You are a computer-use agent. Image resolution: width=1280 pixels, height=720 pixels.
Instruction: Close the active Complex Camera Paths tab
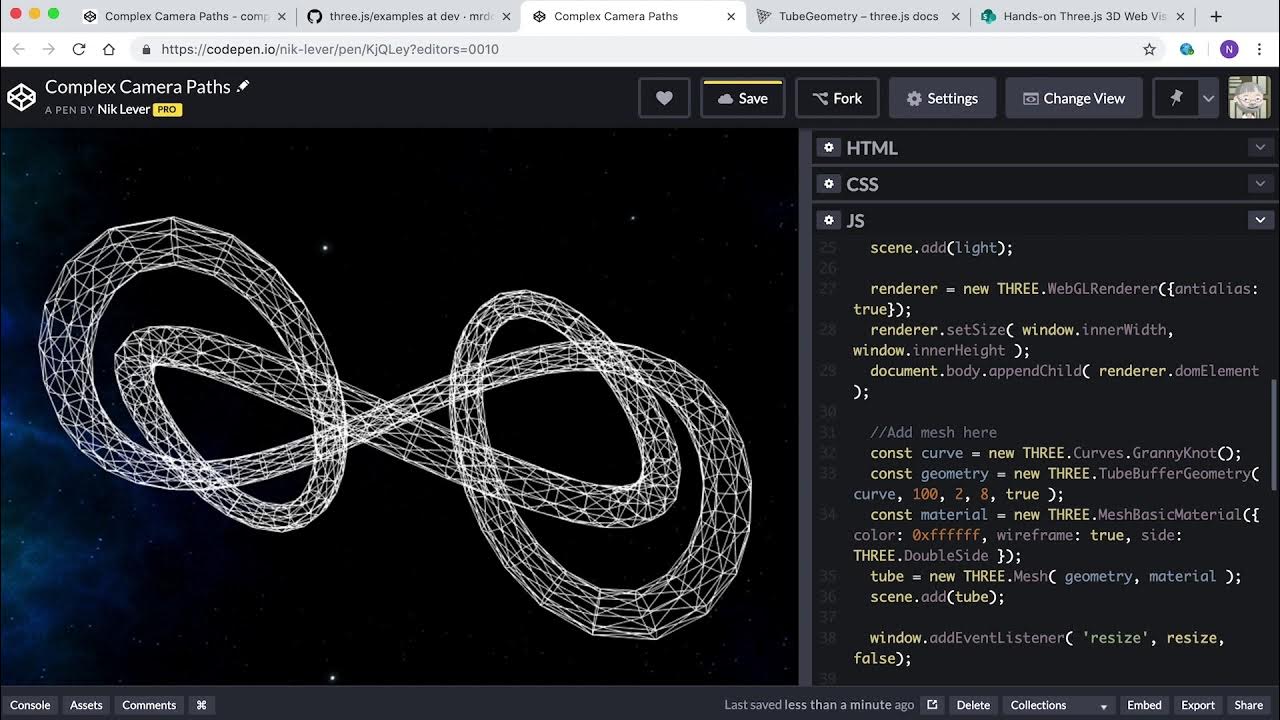coord(731,16)
